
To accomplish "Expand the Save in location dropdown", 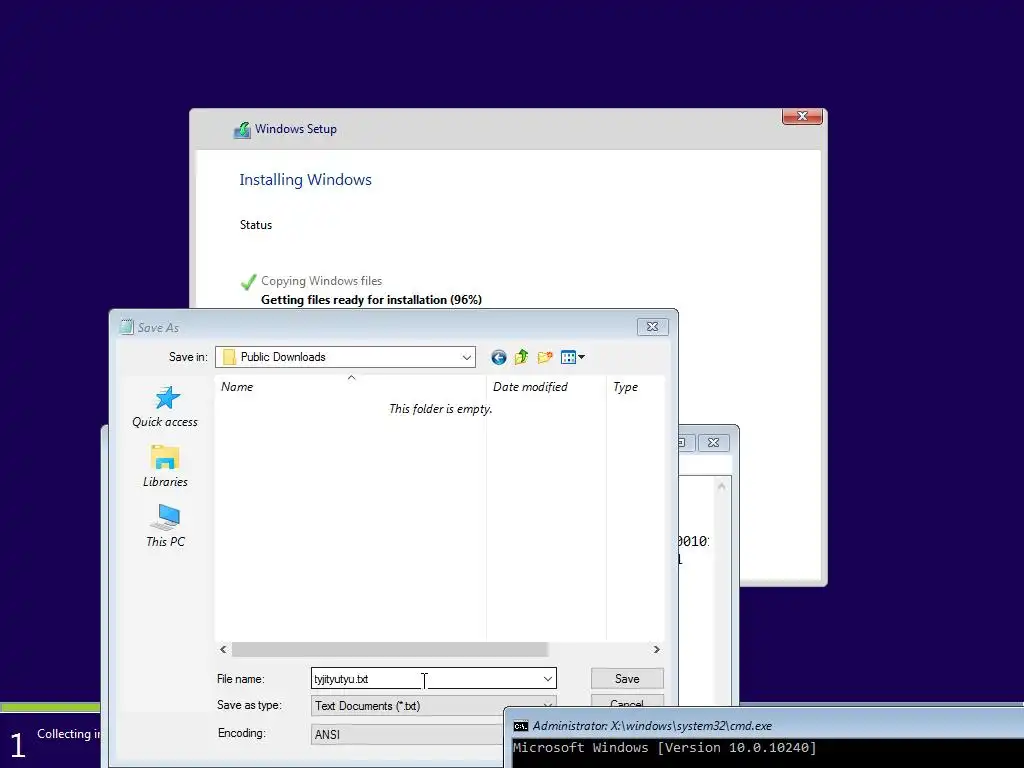I will coord(466,357).
